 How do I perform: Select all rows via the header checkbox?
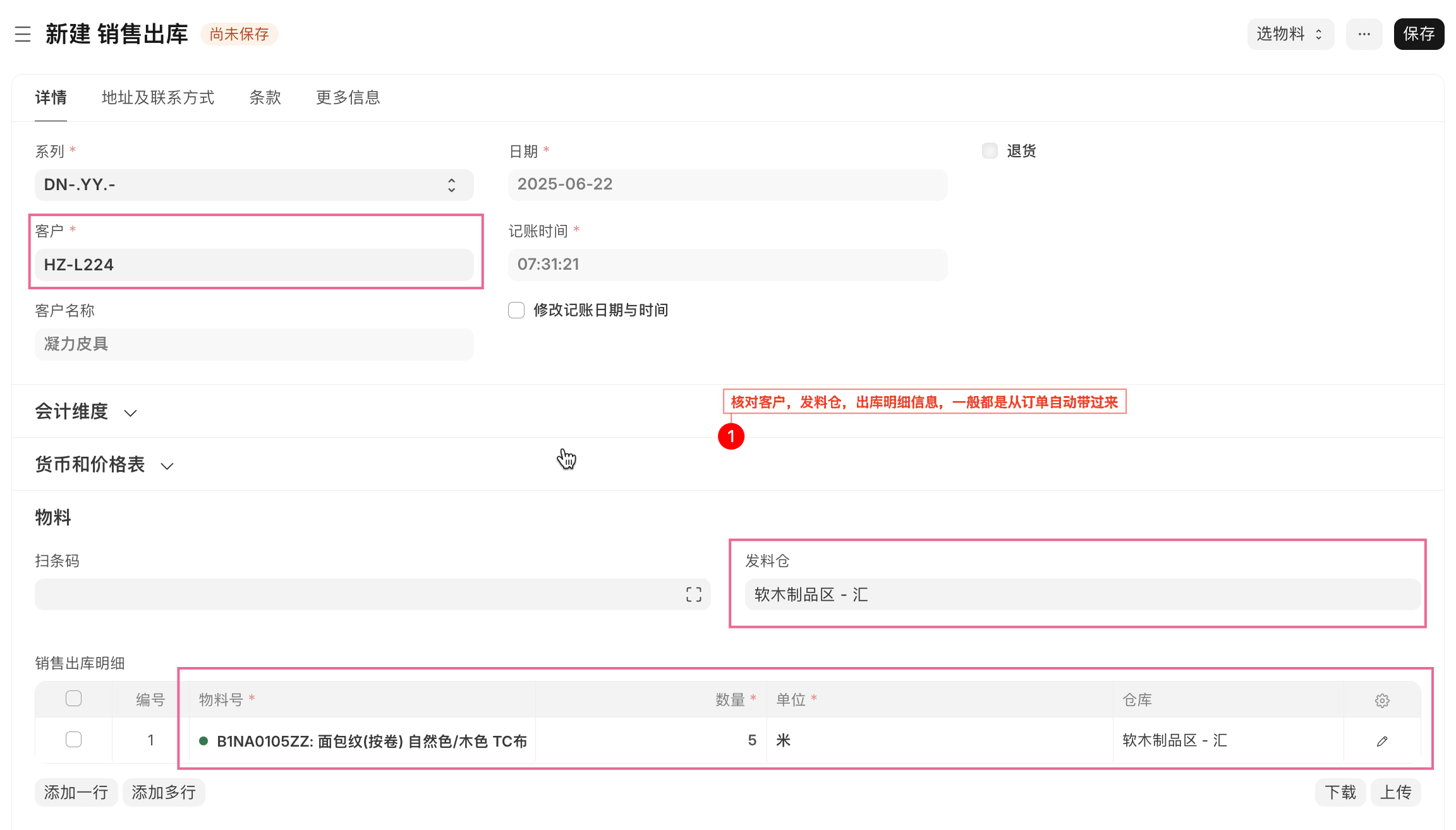point(73,699)
